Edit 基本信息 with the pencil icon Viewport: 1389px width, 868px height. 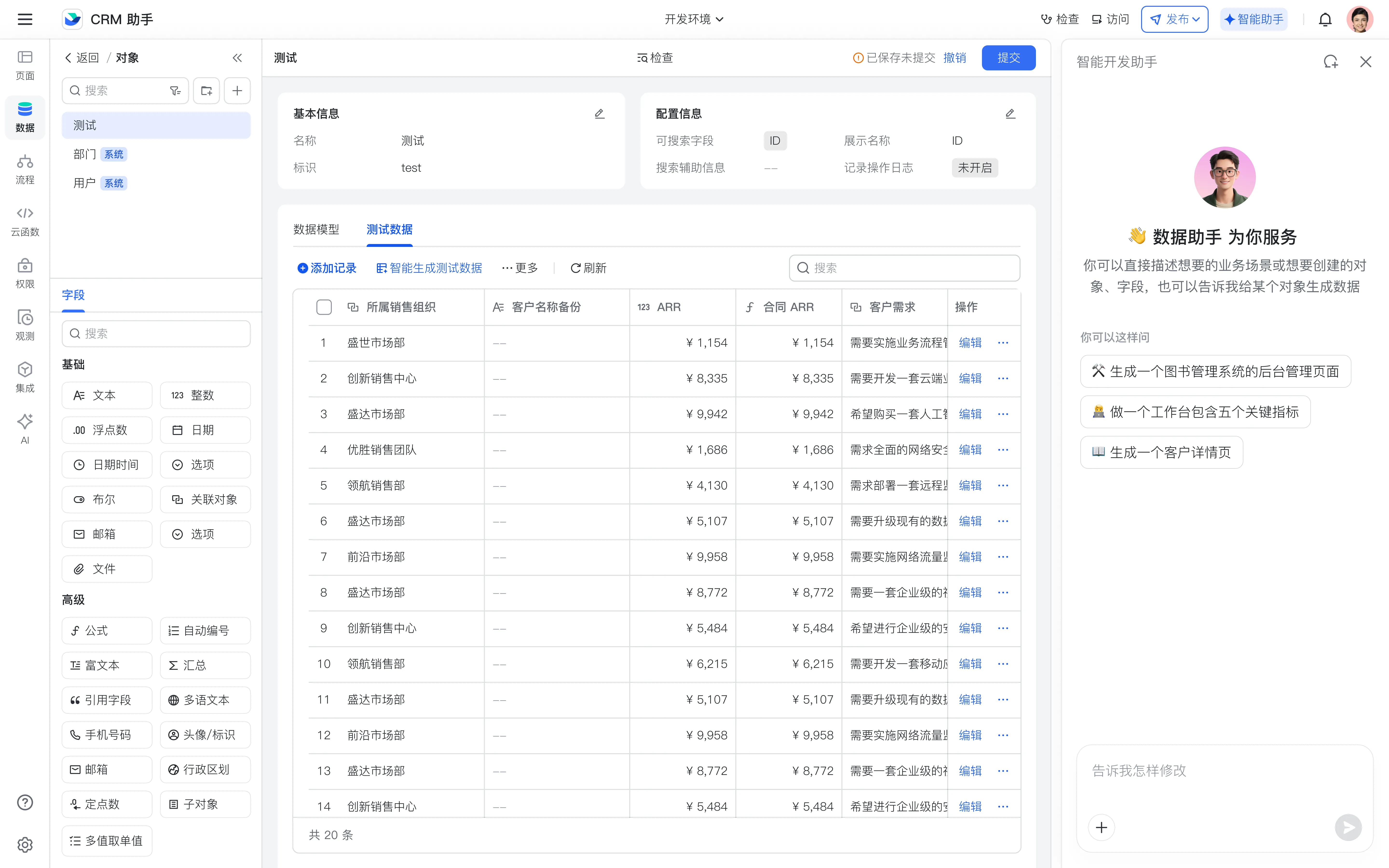pos(599,114)
